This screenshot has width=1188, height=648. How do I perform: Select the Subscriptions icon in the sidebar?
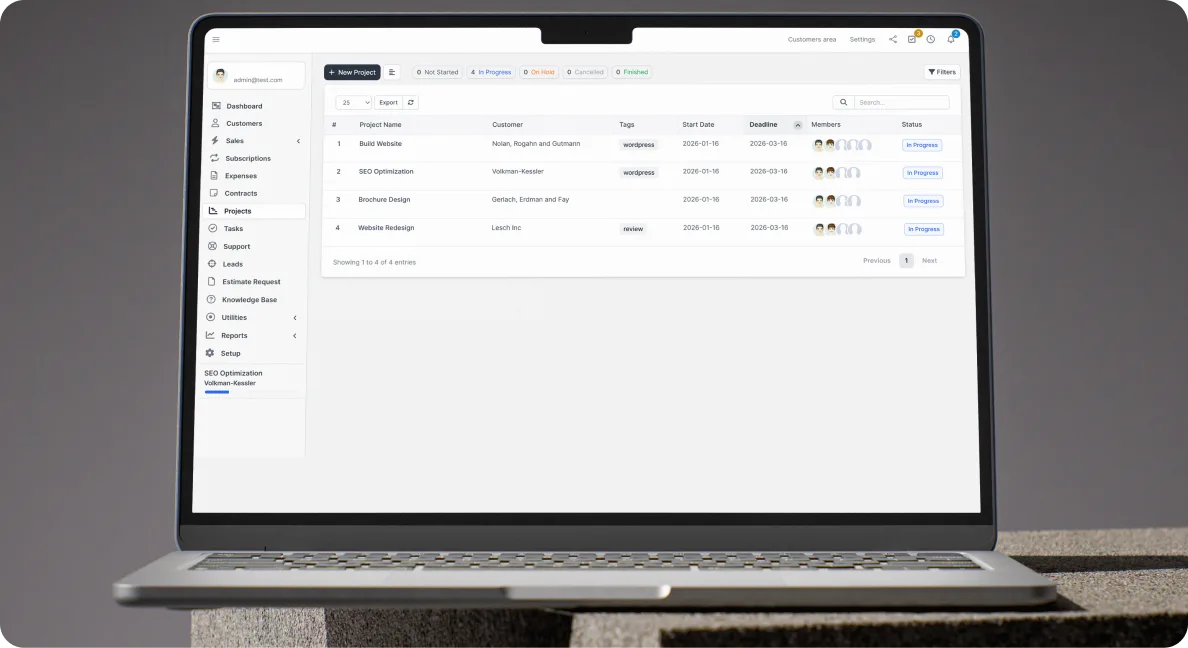[216, 158]
